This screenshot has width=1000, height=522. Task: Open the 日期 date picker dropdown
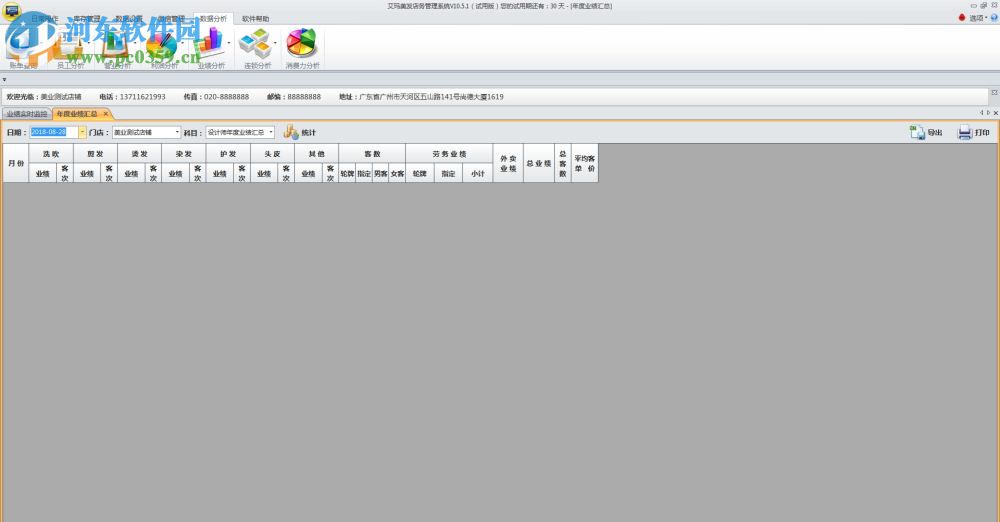click(82, 132)
